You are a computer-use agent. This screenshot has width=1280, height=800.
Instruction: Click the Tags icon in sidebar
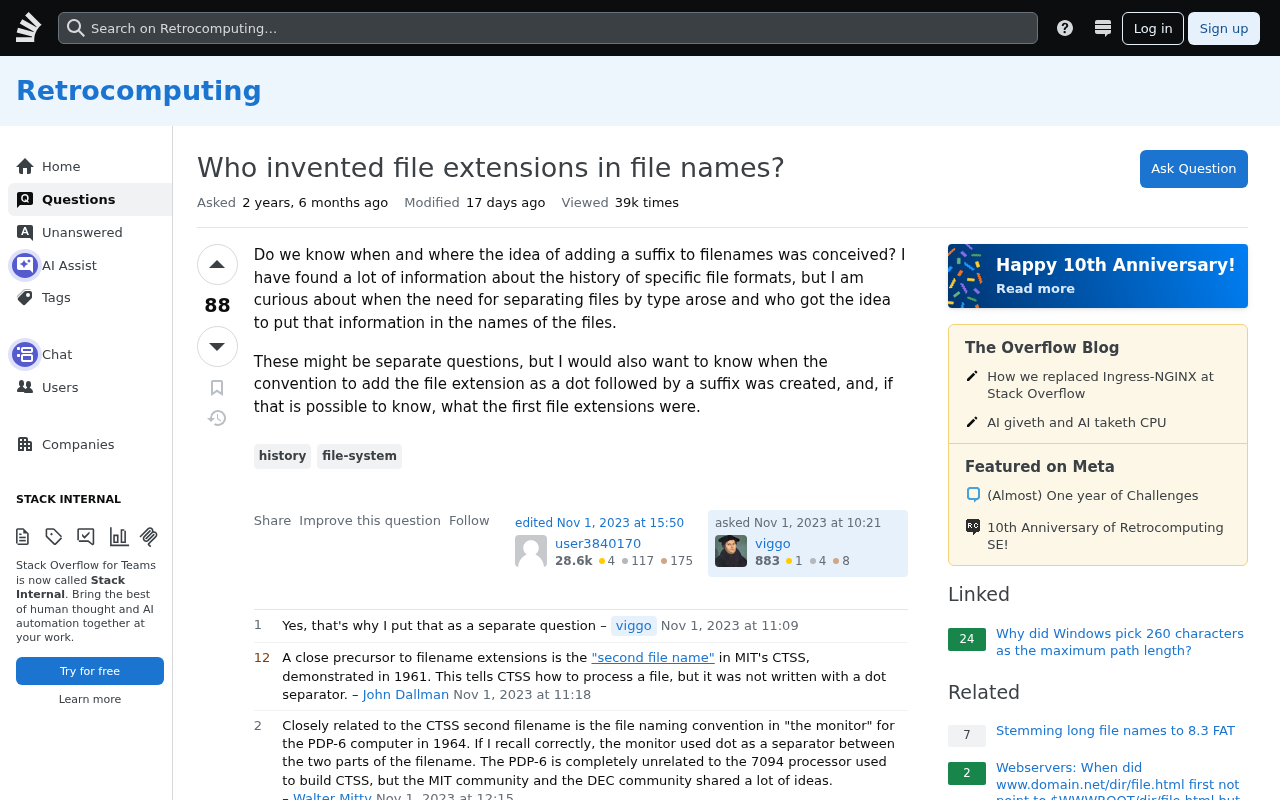pyautogui.click(x=25, y=297)
